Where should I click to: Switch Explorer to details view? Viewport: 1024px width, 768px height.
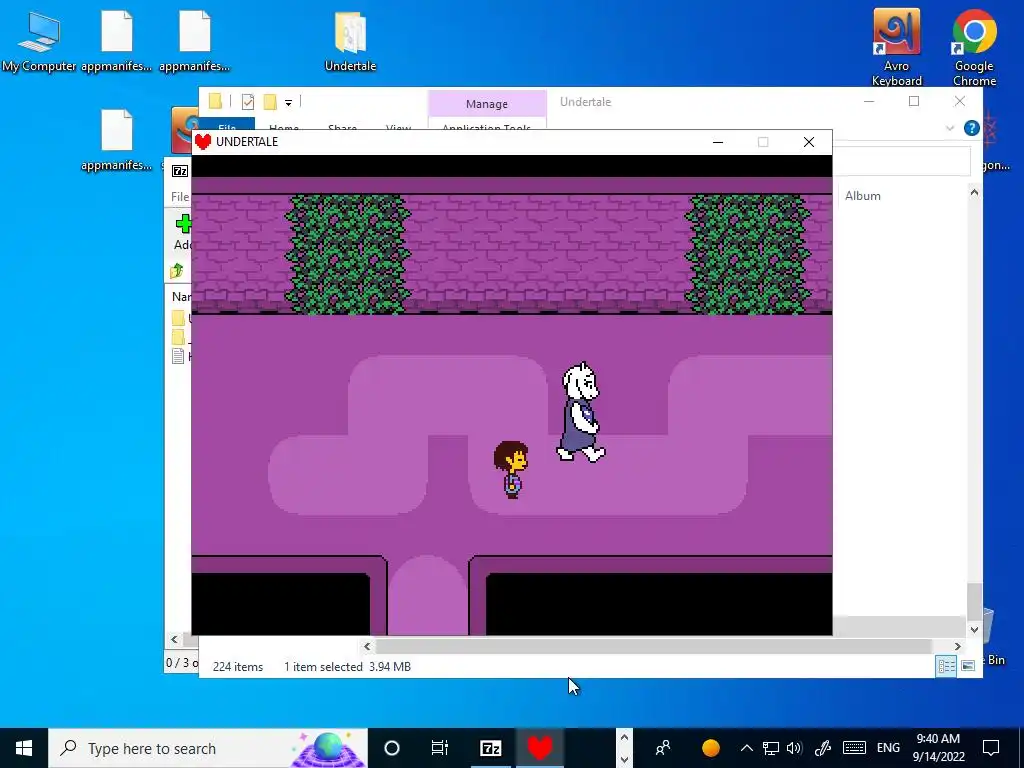946,665
